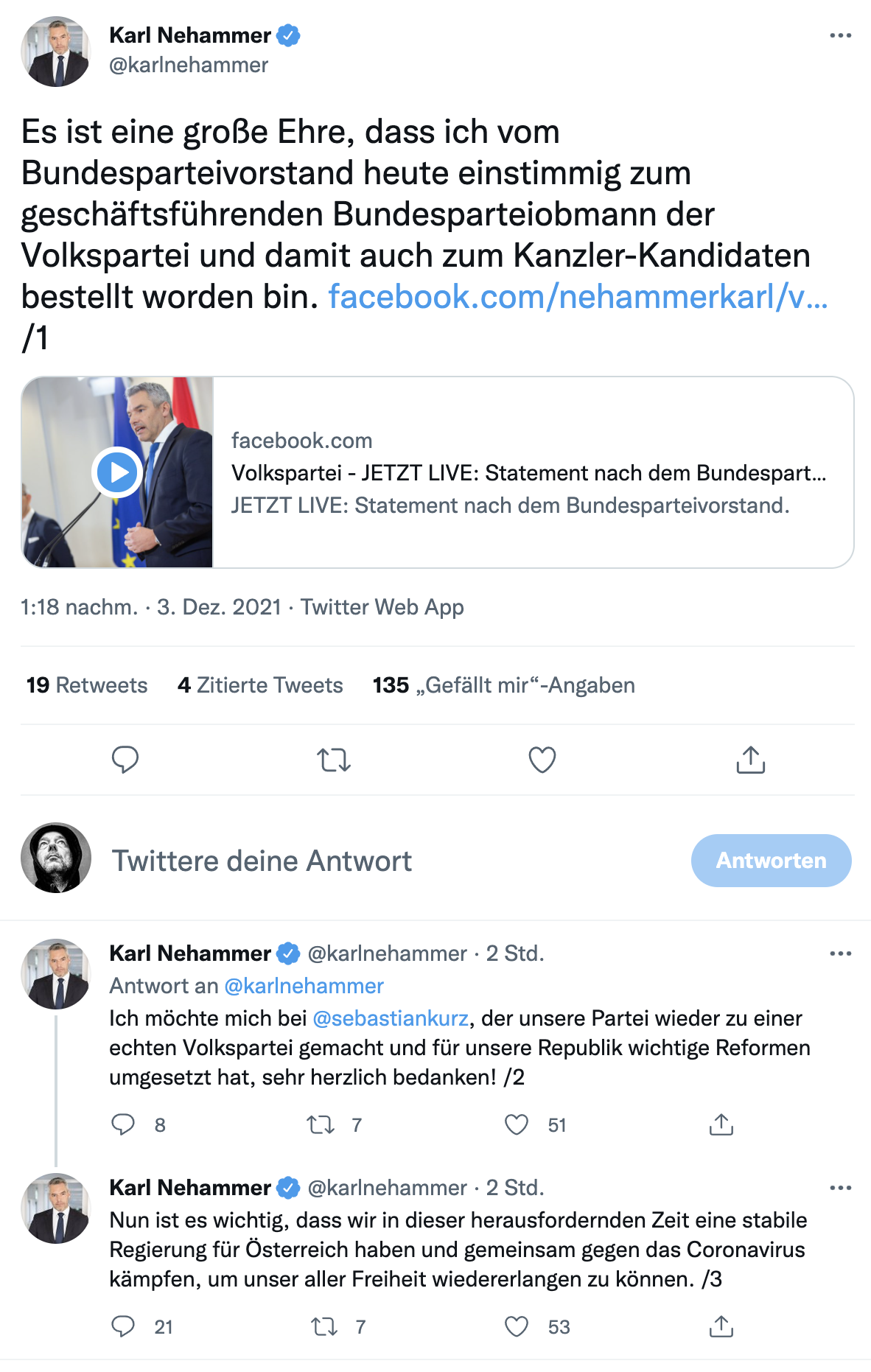The image size is (871, 1372).
Task: Open the facebook.com/nehammerkarl link
Action: [578, 297]
